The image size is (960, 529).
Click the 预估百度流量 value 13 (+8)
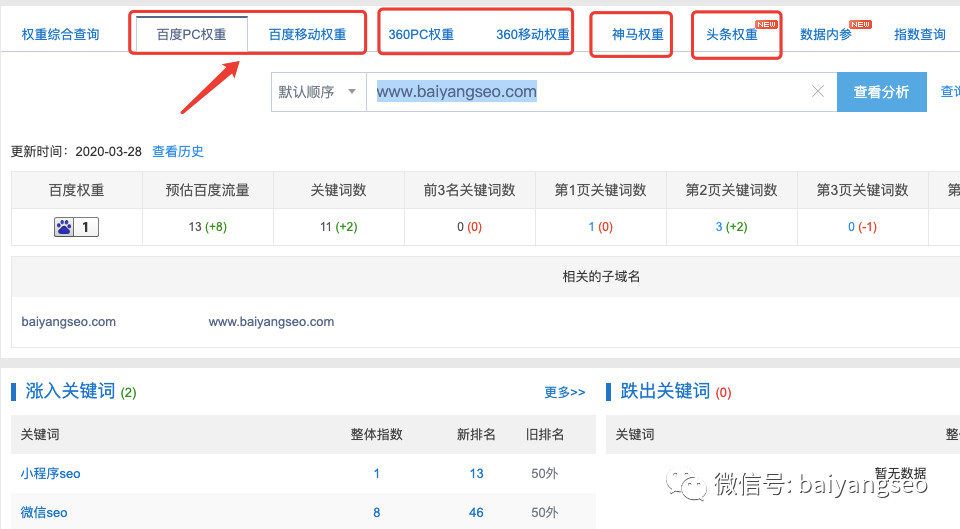click(x=208, y=227)
